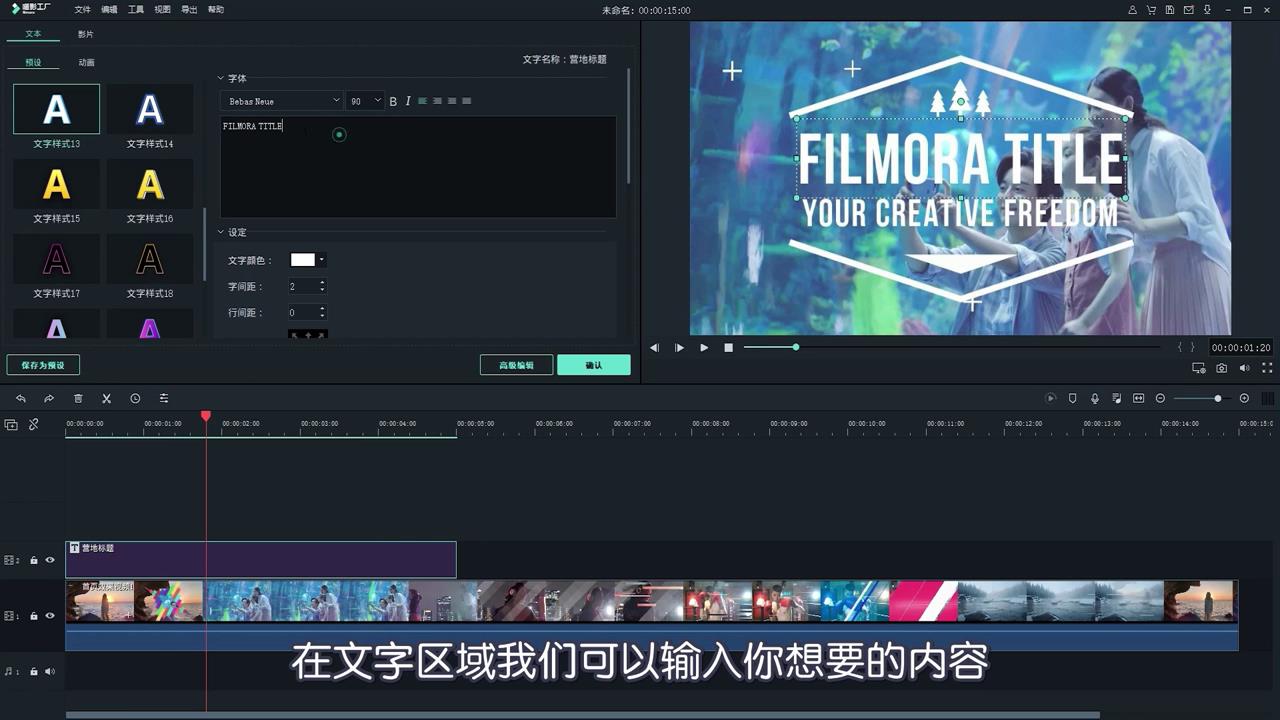This screenshot has width=1280, height=720.
Task: Click the preview playback progress slider
Action: click(796, 347)
